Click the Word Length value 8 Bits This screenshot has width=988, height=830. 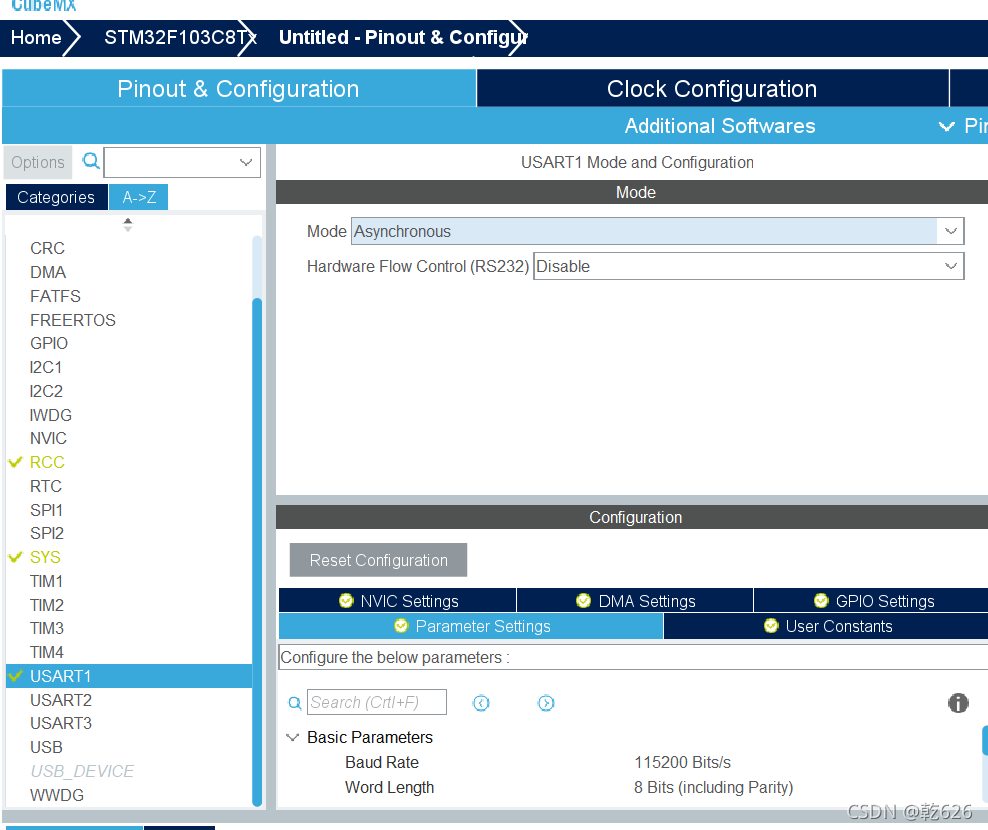point(713,788)
